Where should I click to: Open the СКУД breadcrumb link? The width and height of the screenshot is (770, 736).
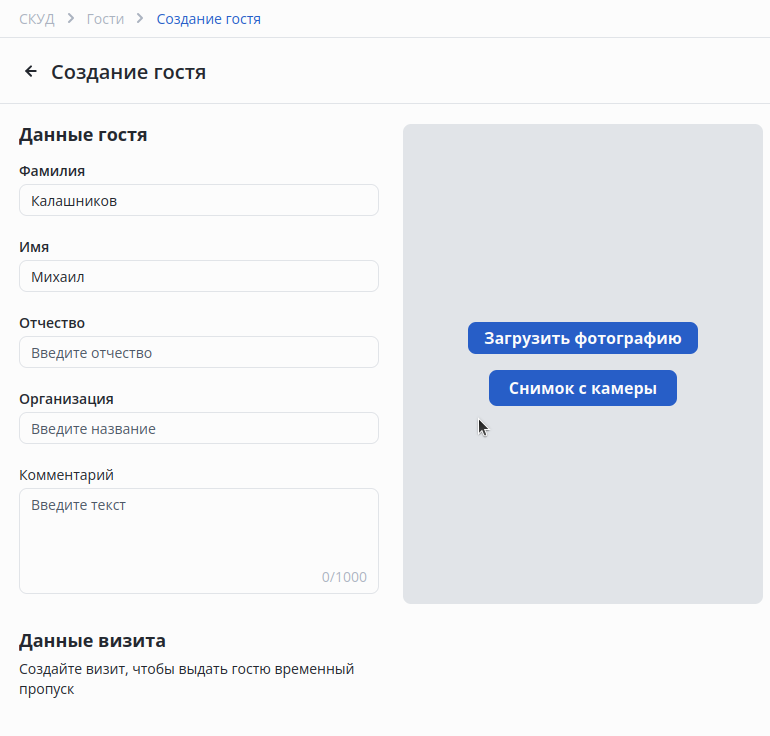(37, 19)
